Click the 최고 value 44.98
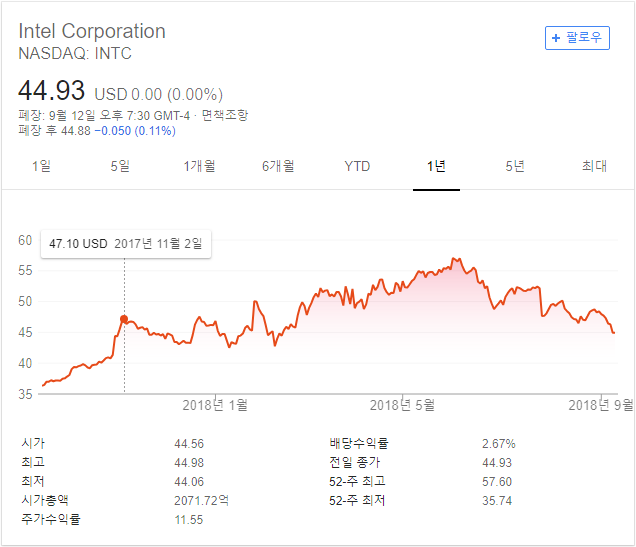Screen dimensions: 636x547 pyautogui.click(x=189, y=463)
